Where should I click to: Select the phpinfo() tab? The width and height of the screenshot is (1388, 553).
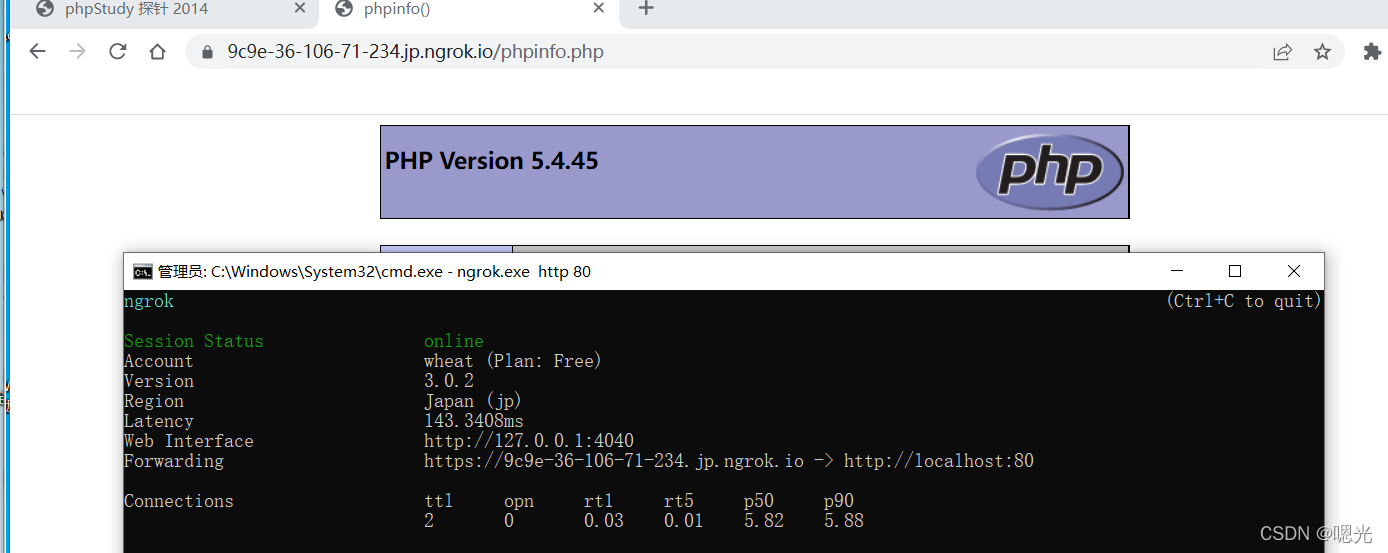469,10
